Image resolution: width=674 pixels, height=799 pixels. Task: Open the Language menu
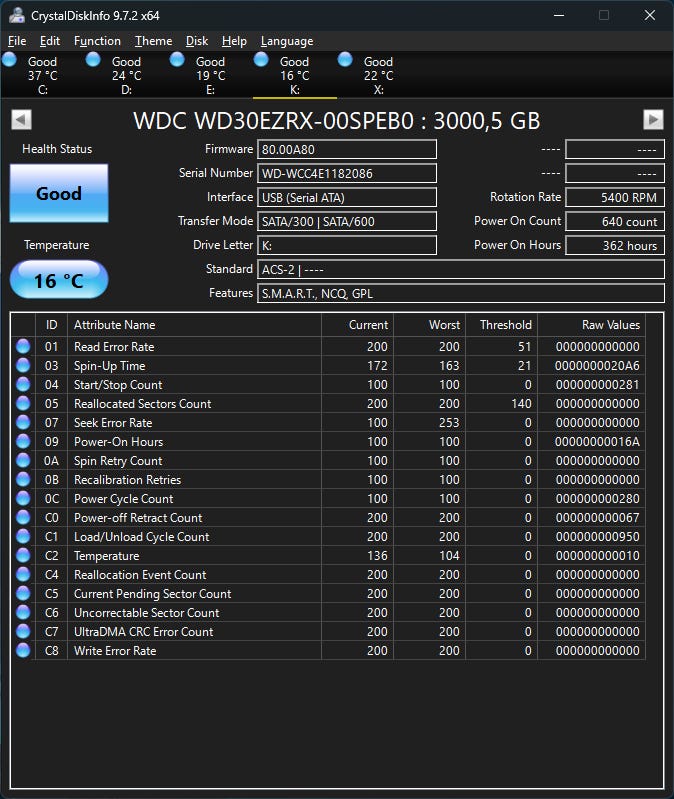point(287,41)
